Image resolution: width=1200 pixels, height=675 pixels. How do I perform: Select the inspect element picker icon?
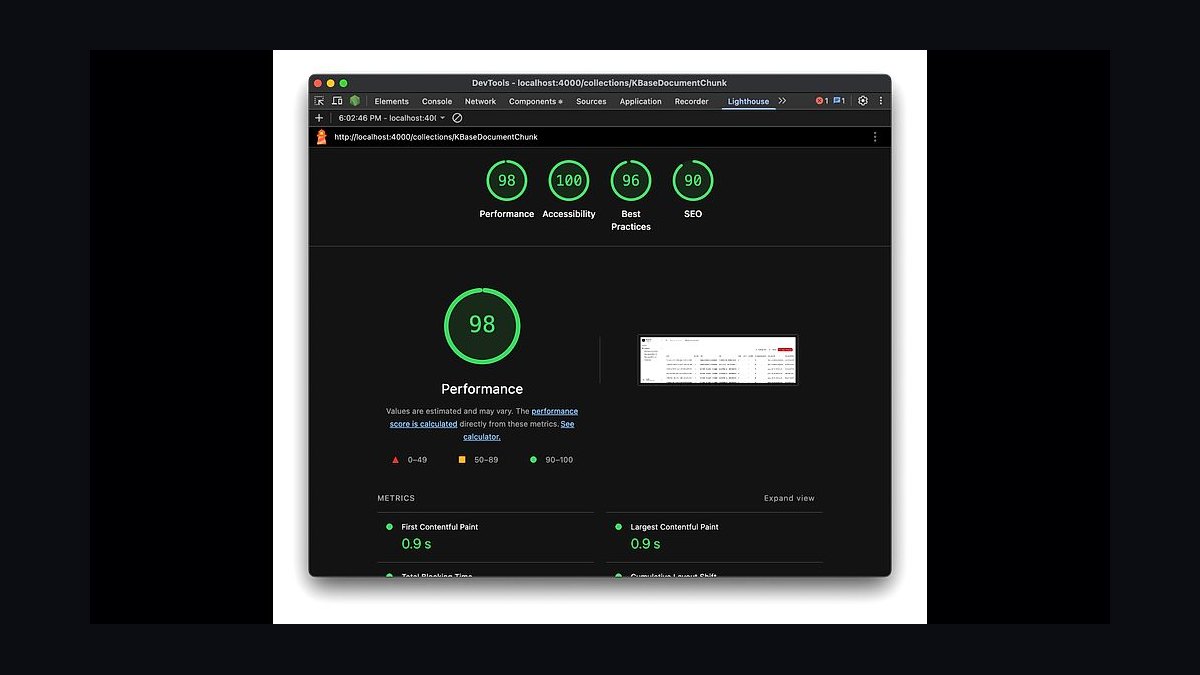pyautogui.click(x=319, y=101)
